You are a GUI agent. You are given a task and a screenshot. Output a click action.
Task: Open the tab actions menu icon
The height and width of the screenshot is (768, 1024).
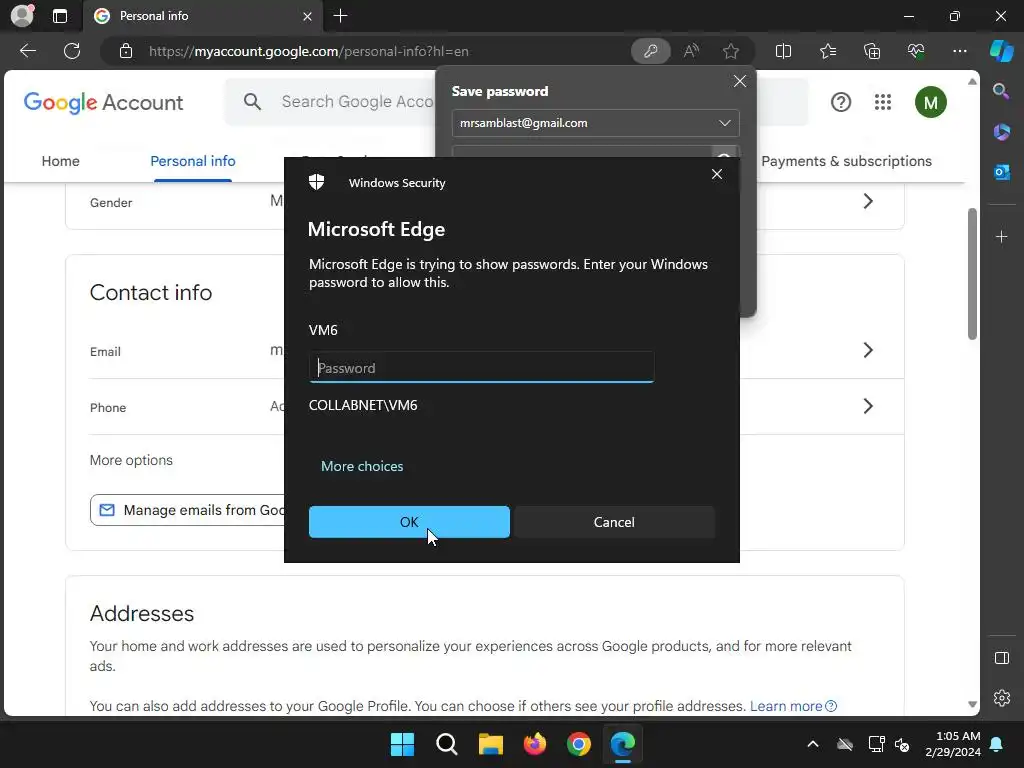60,16
